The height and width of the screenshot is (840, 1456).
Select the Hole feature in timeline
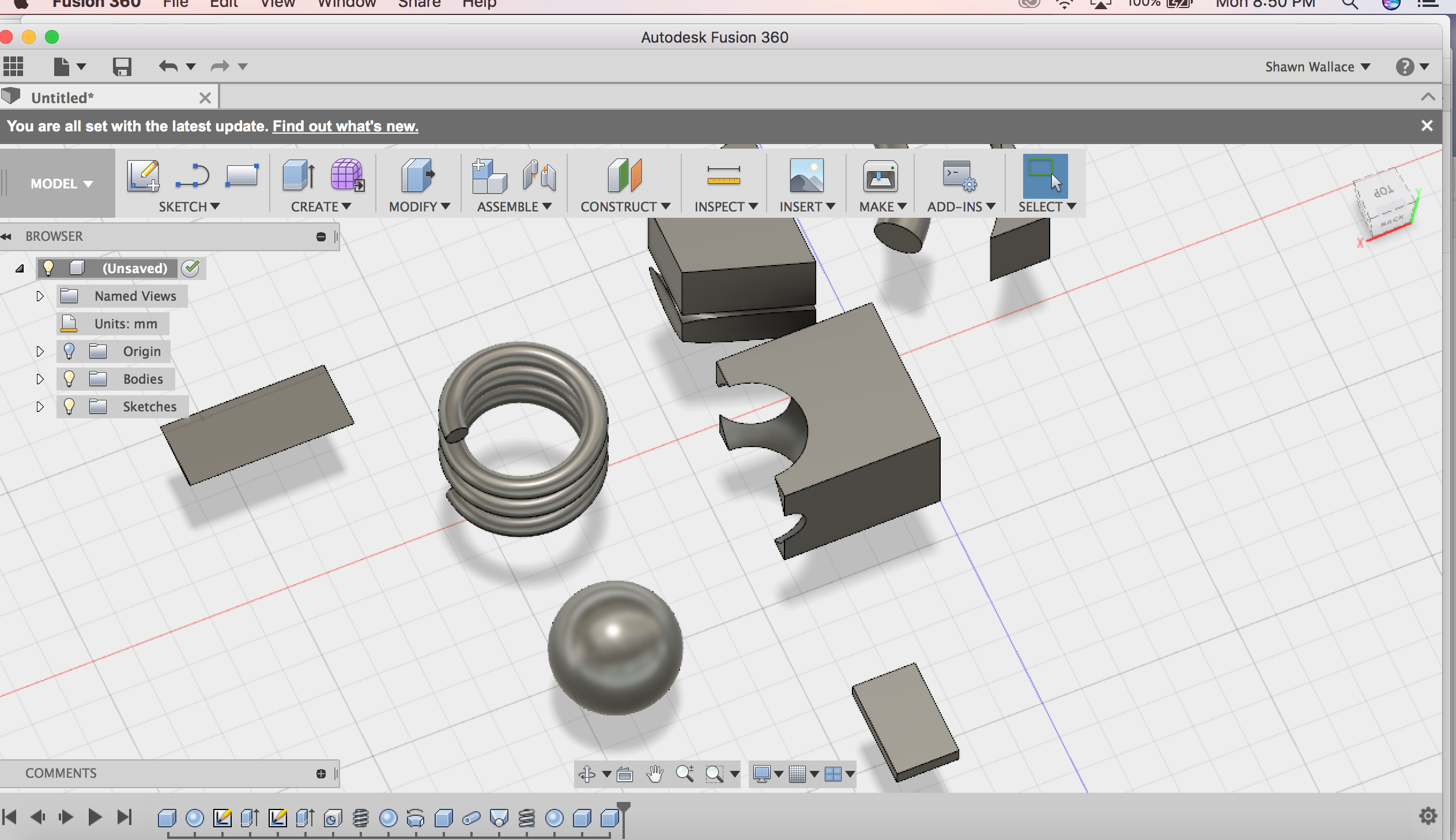pyautogui.click(x=333, y=818)
